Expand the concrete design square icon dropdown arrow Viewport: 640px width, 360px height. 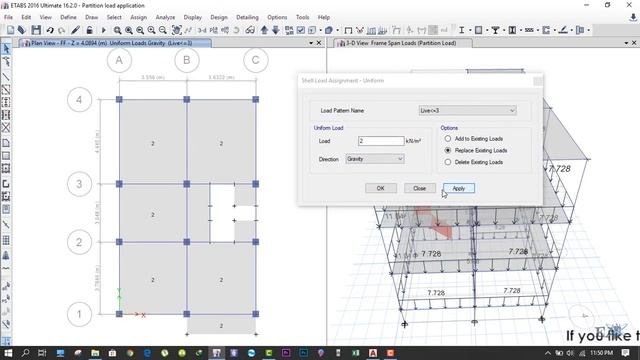tap(487, 30)
